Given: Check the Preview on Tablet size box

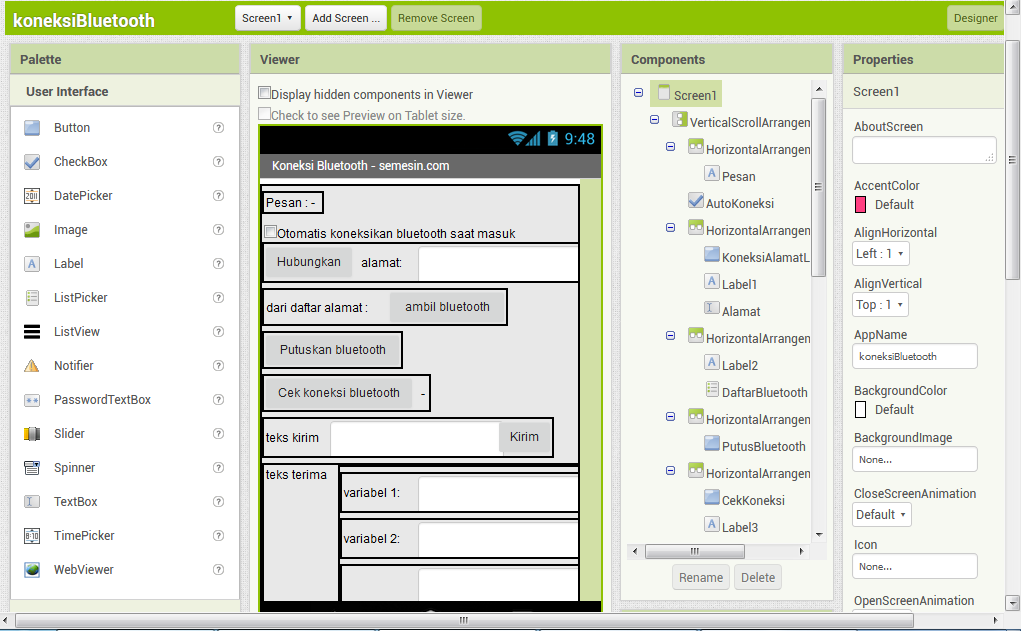Looking at the screenshot, I should pyautogui.click(x=265, y=115).
